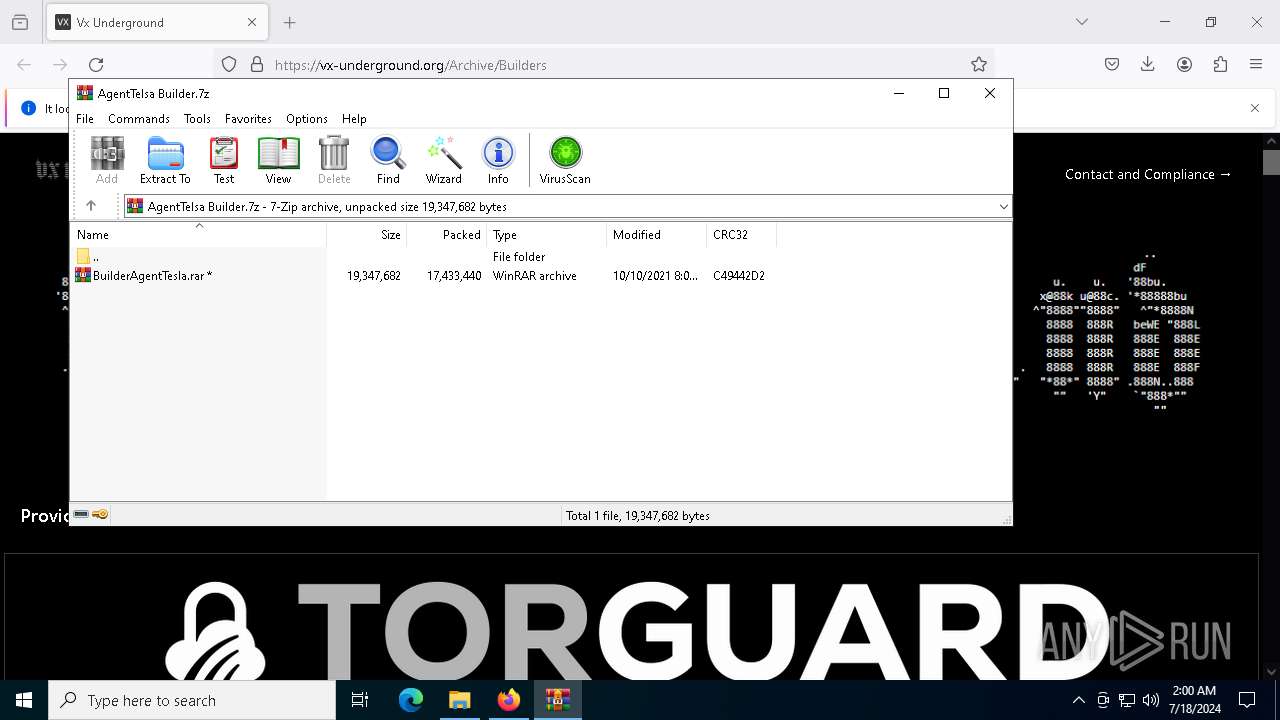Click the Delete toolbar icon
The width and height of the screenshot is (1280, 720).
(334, 160)
